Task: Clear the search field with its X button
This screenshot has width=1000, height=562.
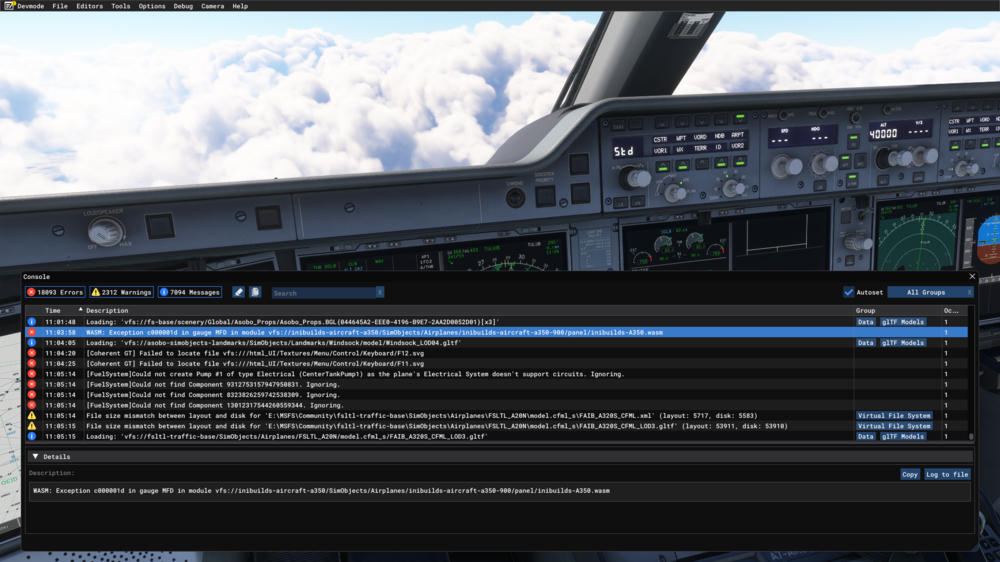Action: [380, 293]
